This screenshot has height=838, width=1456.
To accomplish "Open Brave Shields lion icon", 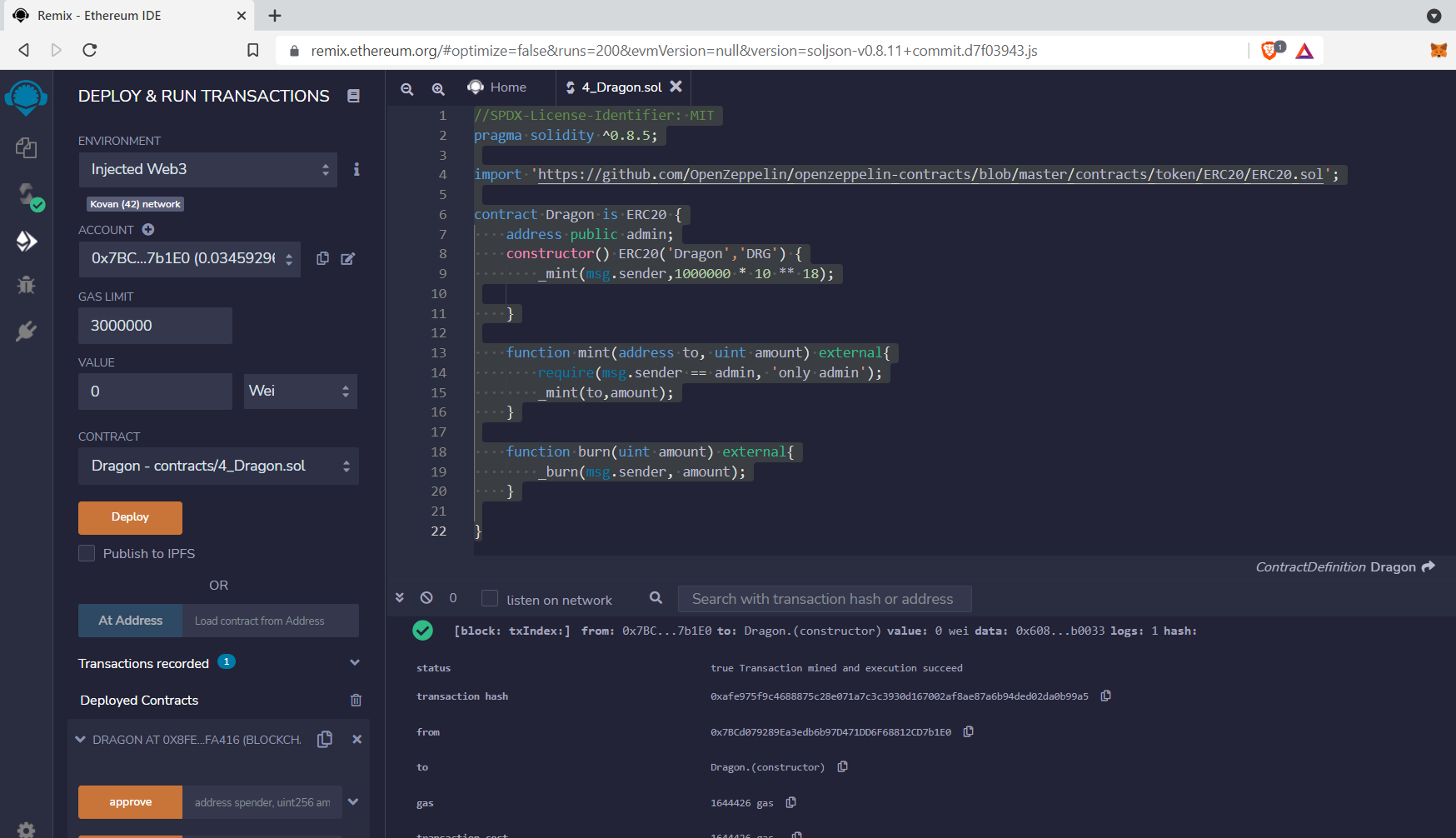I will (x=1271, y=50).
